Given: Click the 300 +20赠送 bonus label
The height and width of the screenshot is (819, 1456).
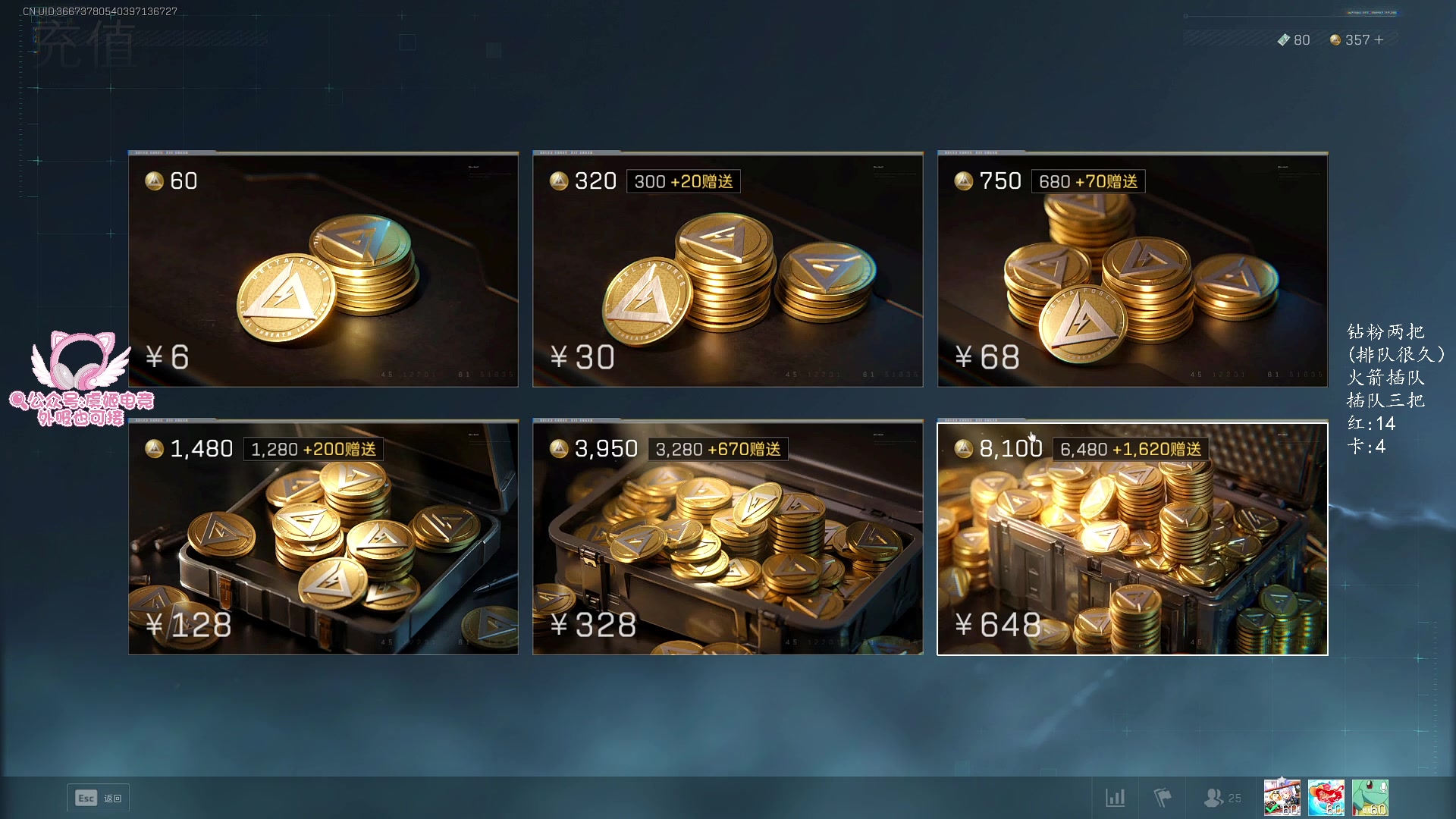Looking at the screenshot, I should coord(683,181).
